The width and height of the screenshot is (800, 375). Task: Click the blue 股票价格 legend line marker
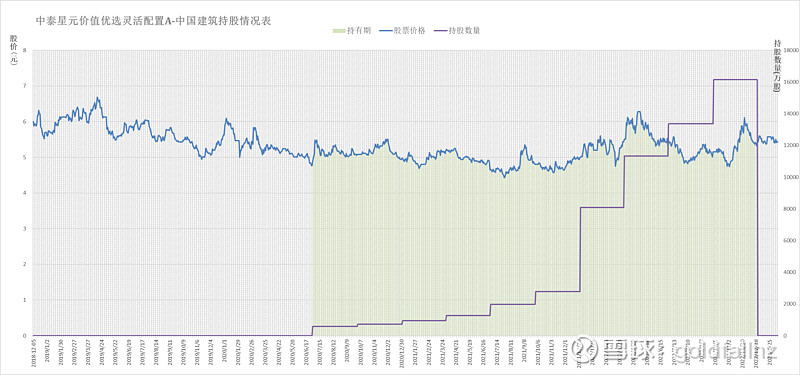(x=386, y=31)
